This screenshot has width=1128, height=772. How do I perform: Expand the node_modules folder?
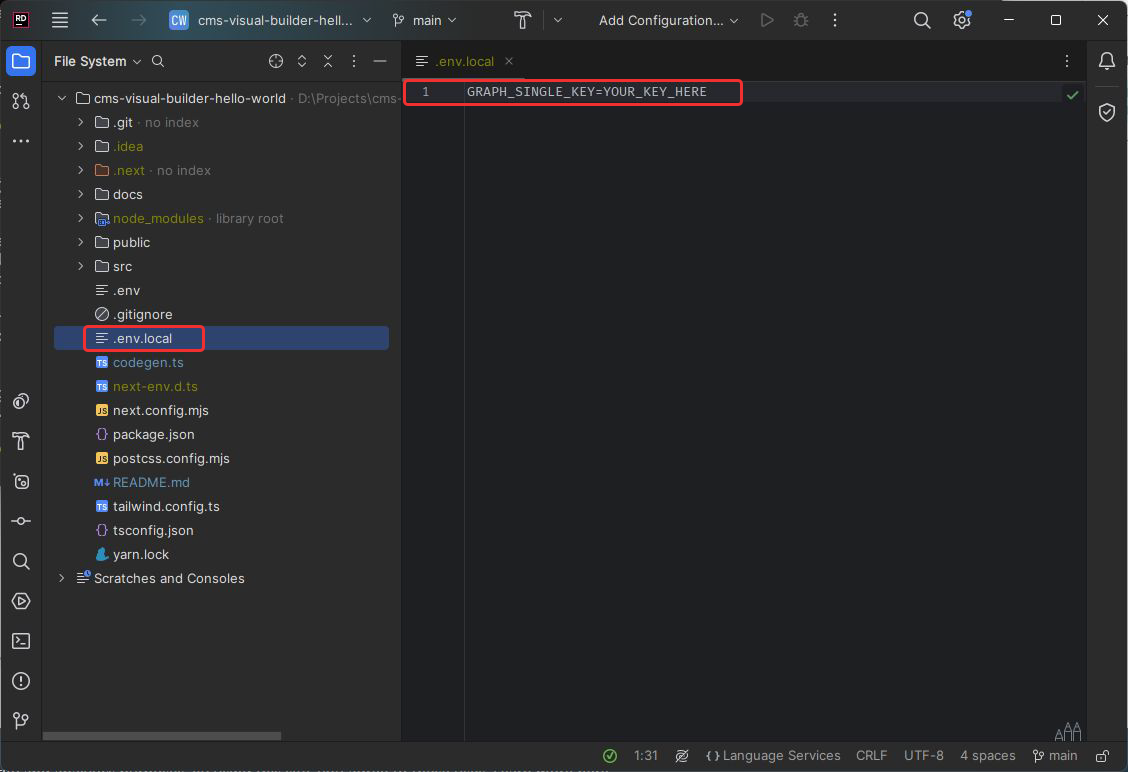tap(81, 218)
